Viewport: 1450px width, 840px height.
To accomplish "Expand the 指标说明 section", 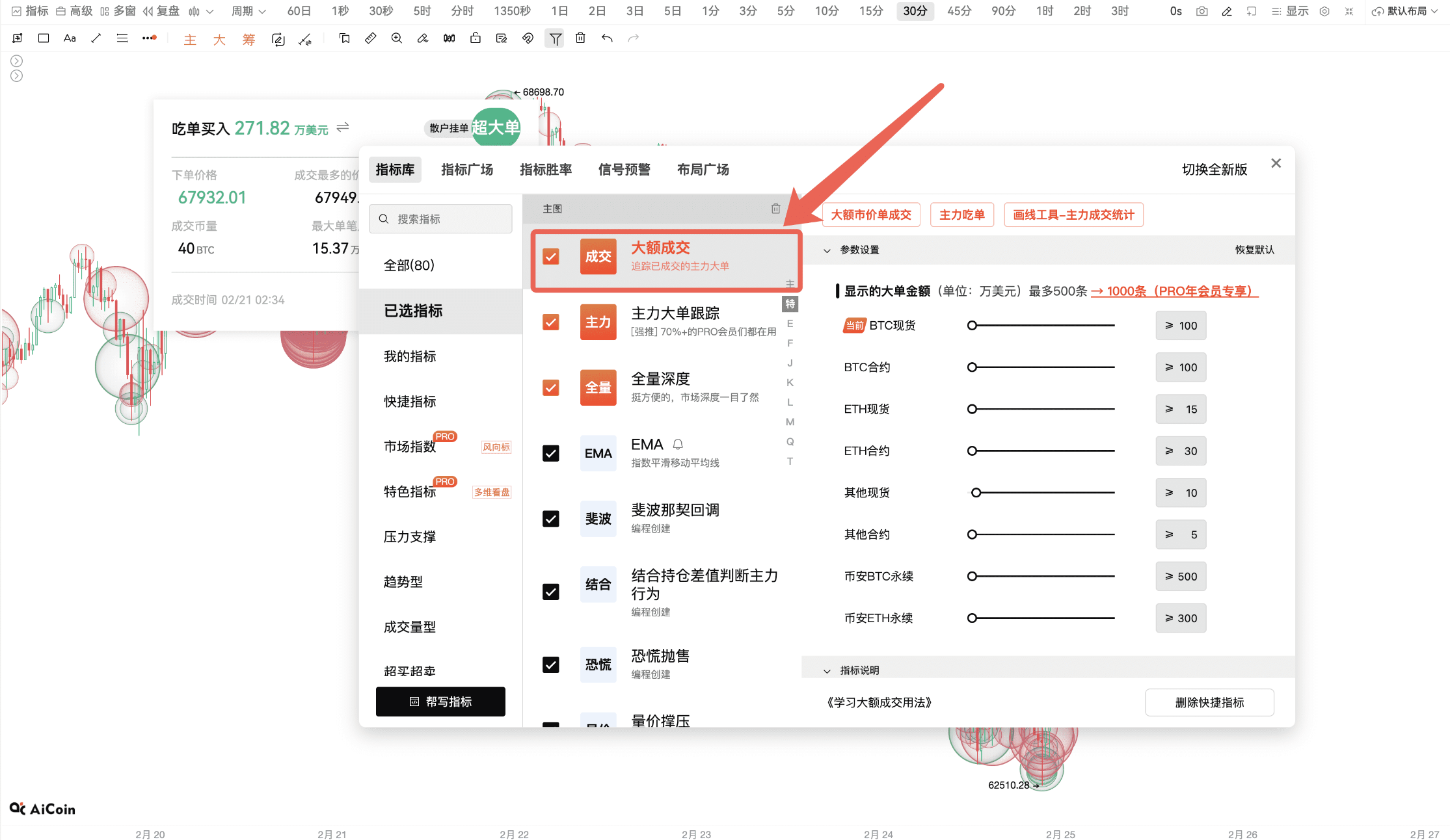I will point(827,670).
